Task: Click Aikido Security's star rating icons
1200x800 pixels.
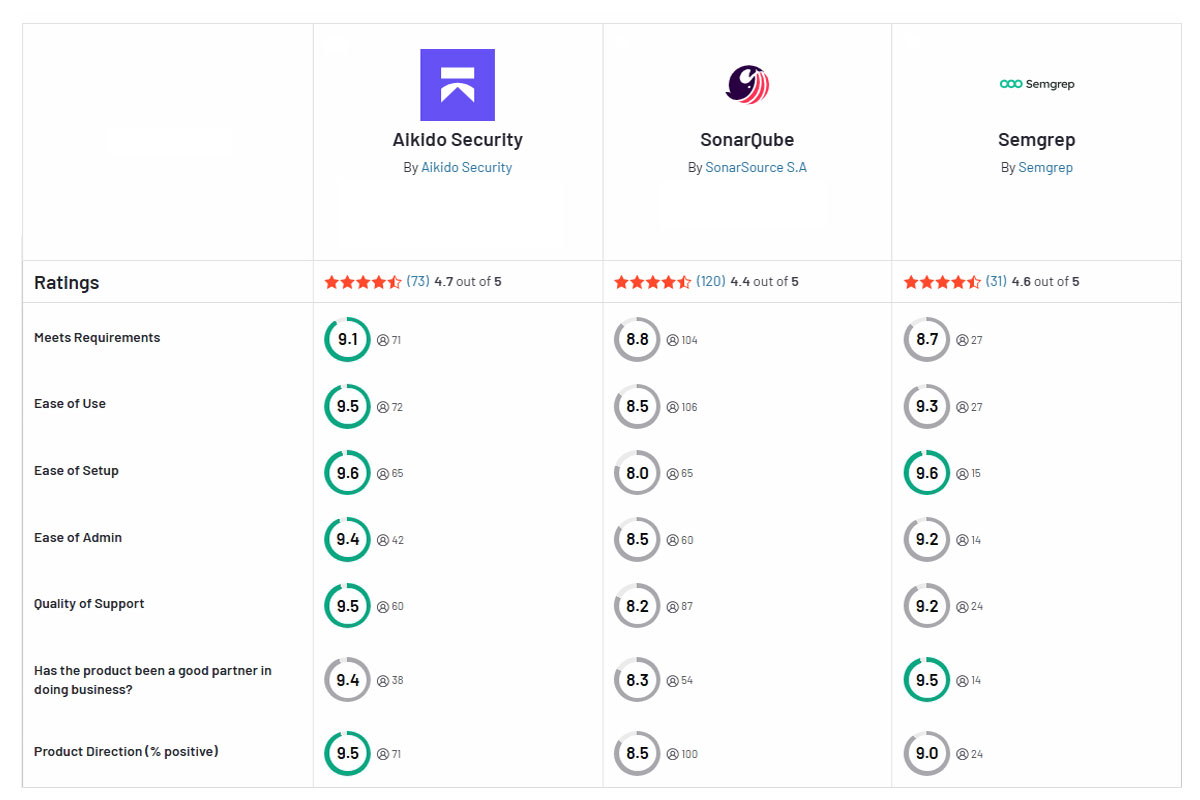Action: [363, 282]
